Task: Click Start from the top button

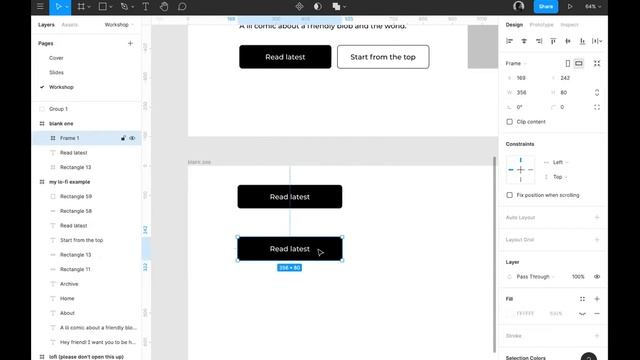Action: click(383, 57)
